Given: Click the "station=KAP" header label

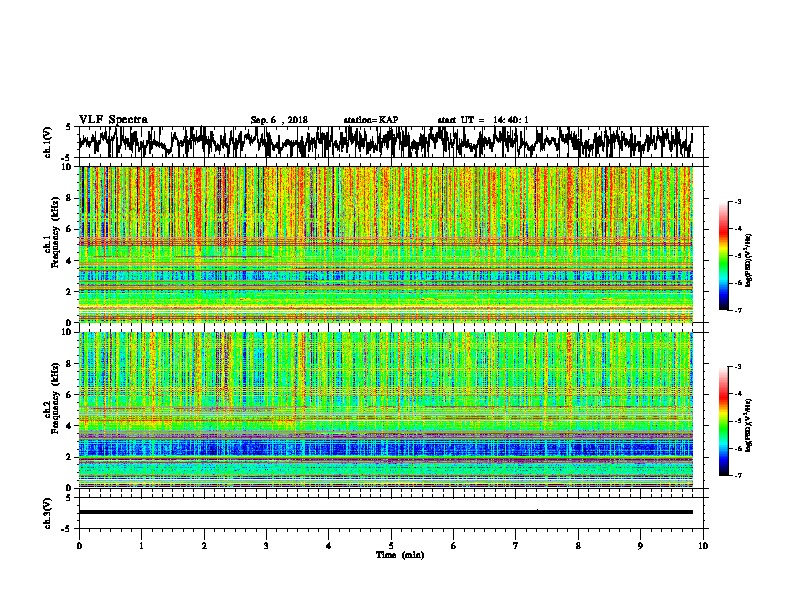Looking at the screenshot, I should (371, 120).
